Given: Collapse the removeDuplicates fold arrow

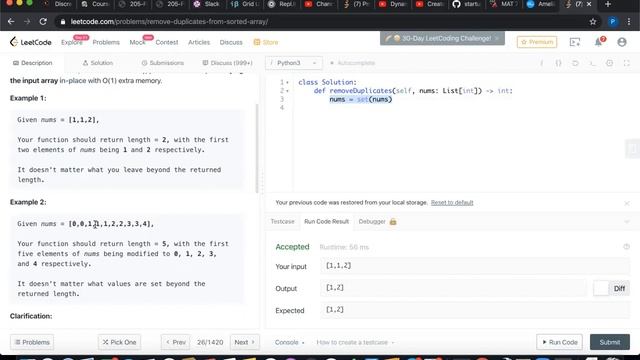Looking at the screenshot, I should (x=287, y=91).
